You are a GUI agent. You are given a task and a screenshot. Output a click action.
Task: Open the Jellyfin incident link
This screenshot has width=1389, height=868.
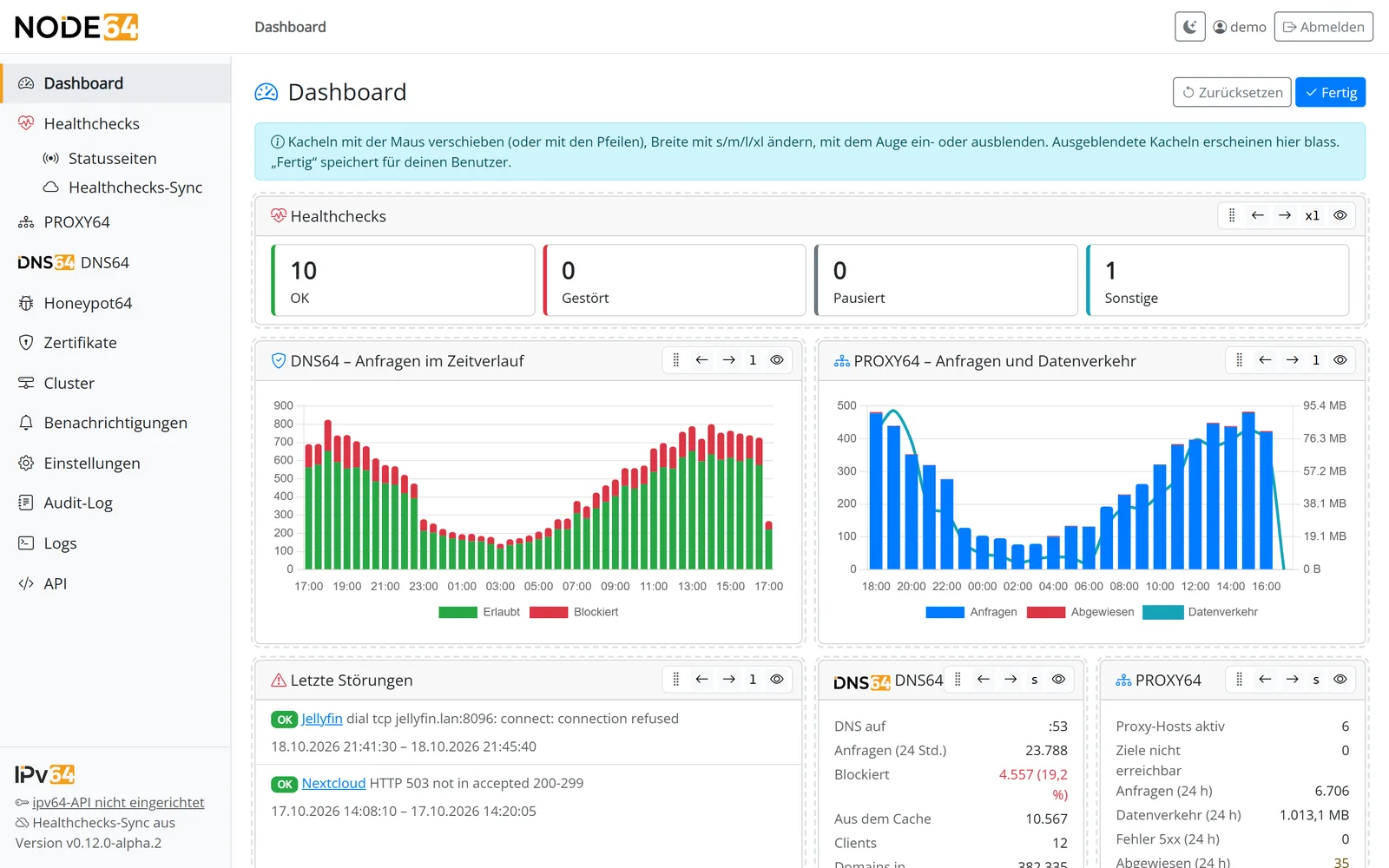[322, 719]
